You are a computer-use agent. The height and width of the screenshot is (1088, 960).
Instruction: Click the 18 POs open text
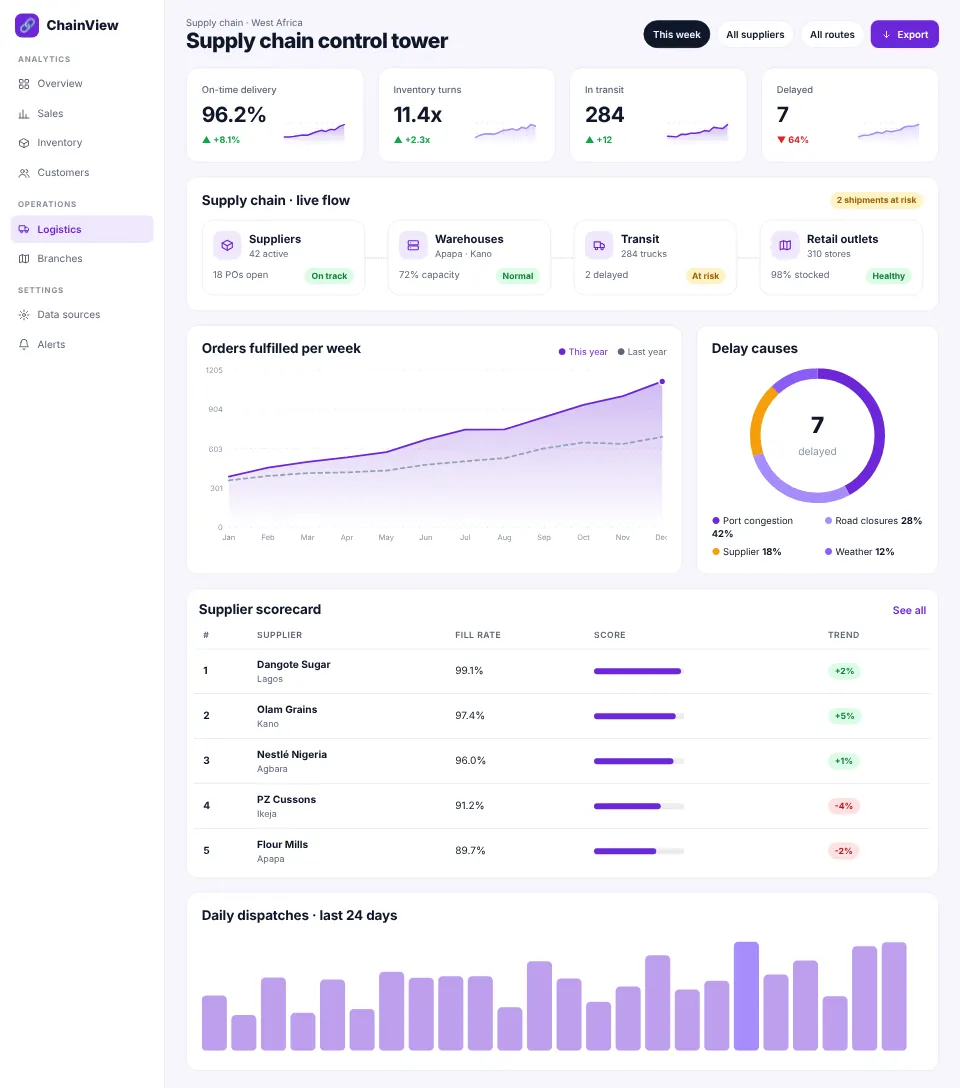(241, 275)
